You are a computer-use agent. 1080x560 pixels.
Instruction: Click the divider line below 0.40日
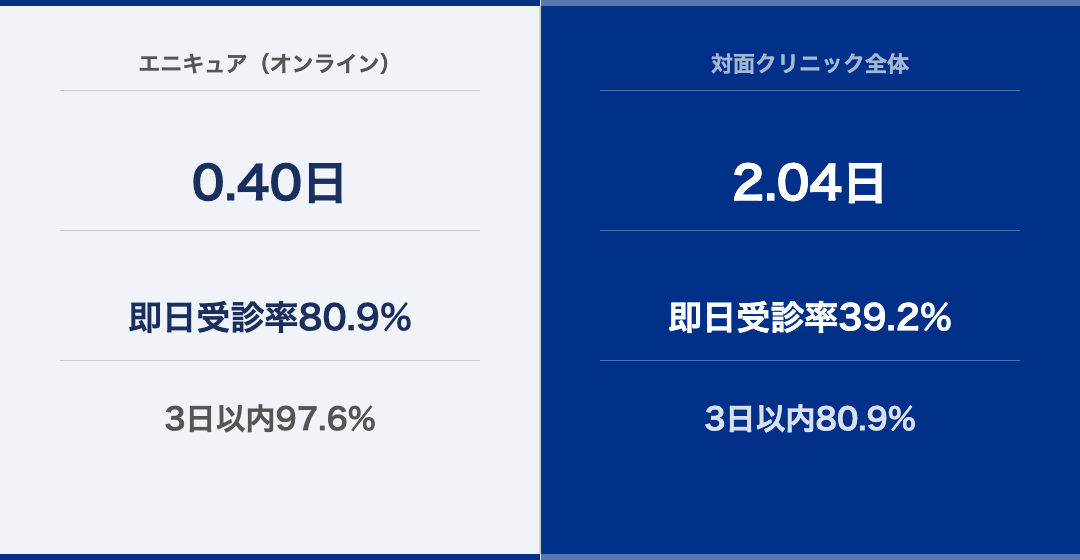pos(269,230)
